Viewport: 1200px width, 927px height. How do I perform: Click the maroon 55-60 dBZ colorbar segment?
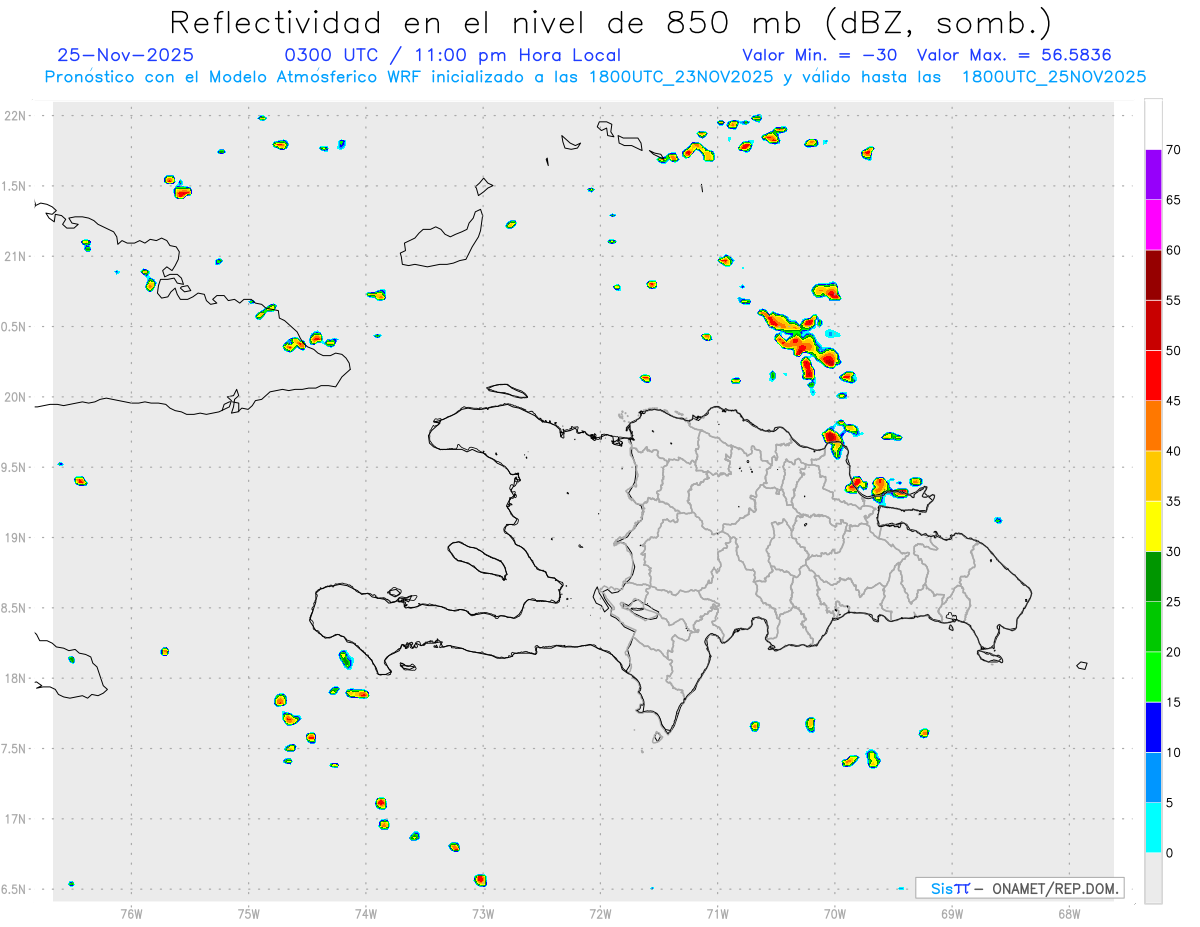pyautogui.click(x=1153, y=275)
